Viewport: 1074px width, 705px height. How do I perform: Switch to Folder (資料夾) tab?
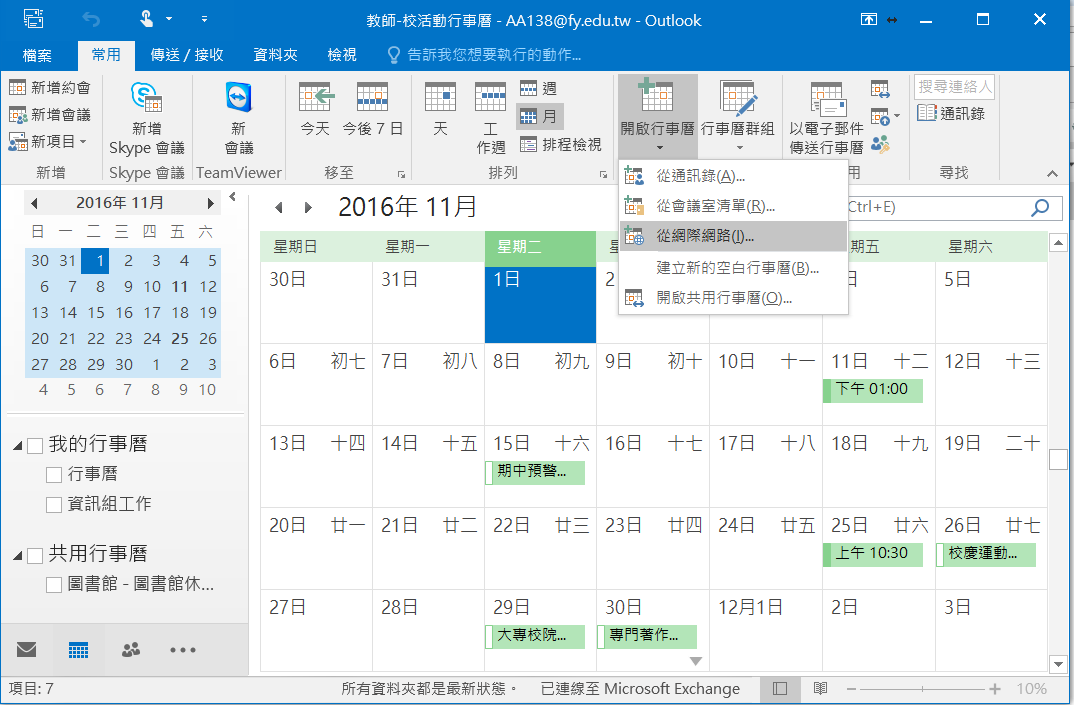[275, 55]
